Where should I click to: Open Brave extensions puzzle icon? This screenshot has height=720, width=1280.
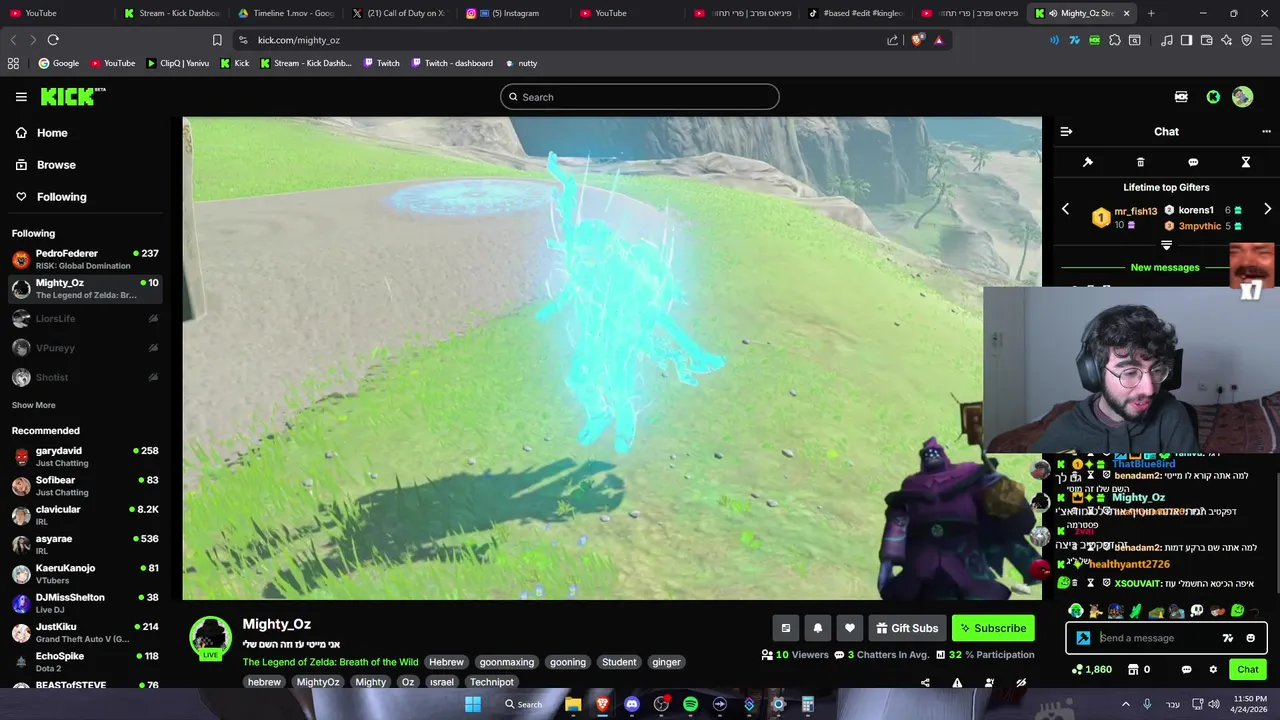coord(1115,40)
